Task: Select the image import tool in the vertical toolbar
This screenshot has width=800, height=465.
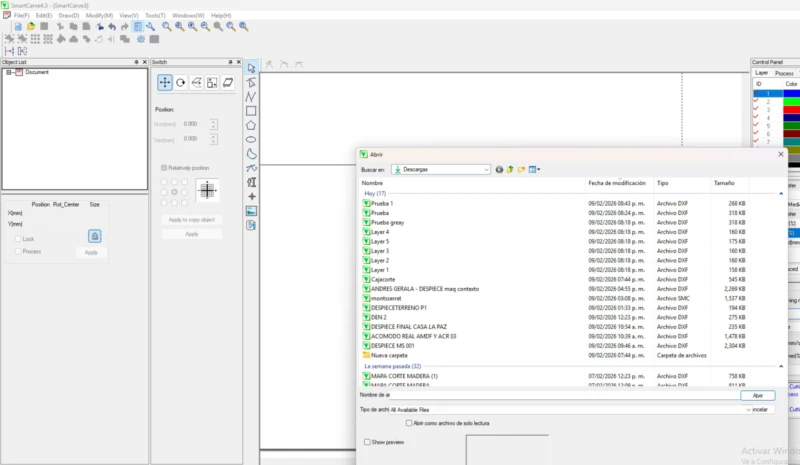Action: 251,211
